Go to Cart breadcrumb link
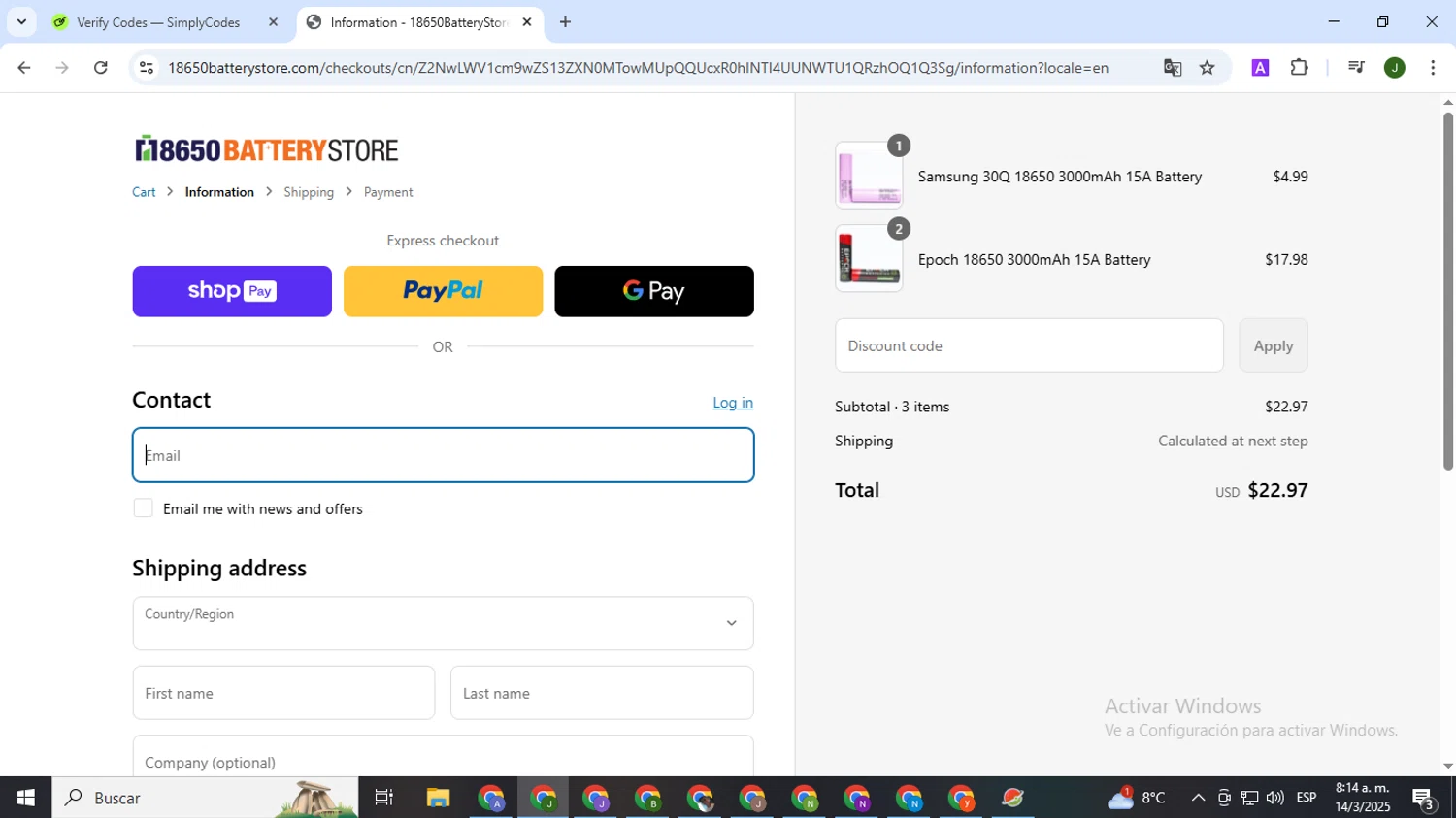Image resolution: width=1456 pixels, height=818 pixels. pyautogui.click(x=144, y=192)
